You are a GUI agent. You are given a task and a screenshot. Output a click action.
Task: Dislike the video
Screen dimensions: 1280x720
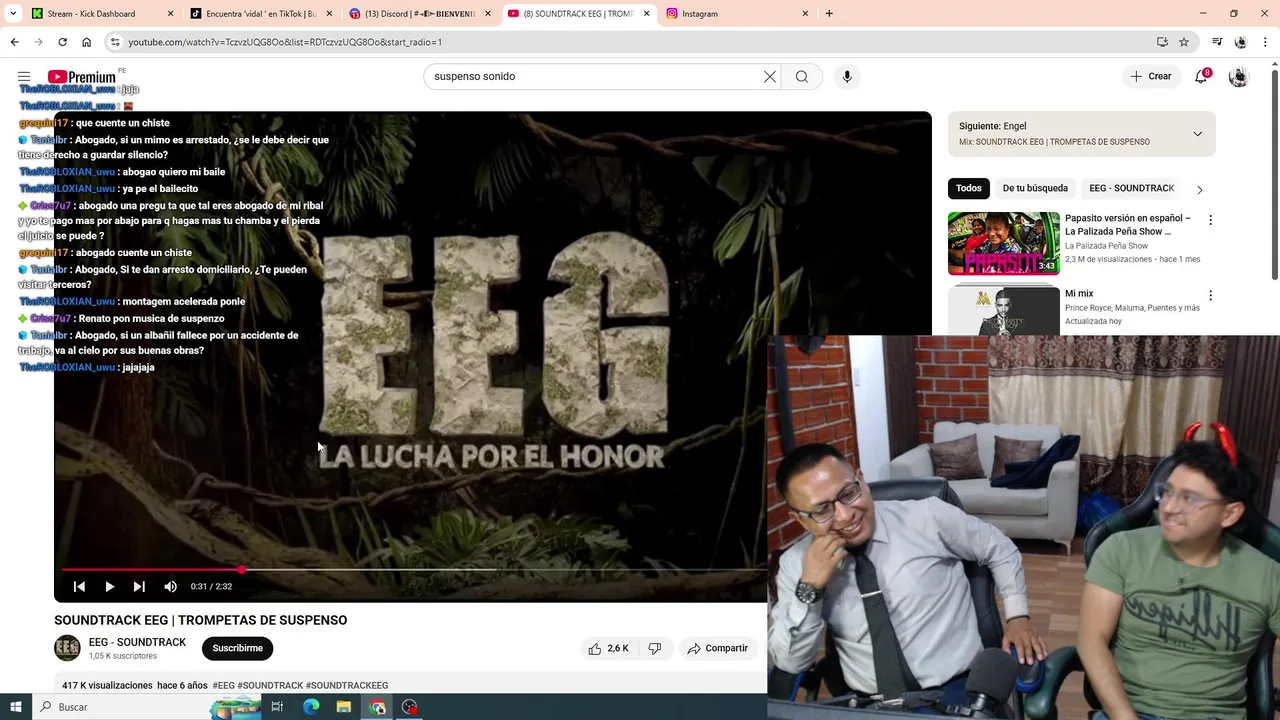pyautogui.click(x=655, y=648)
